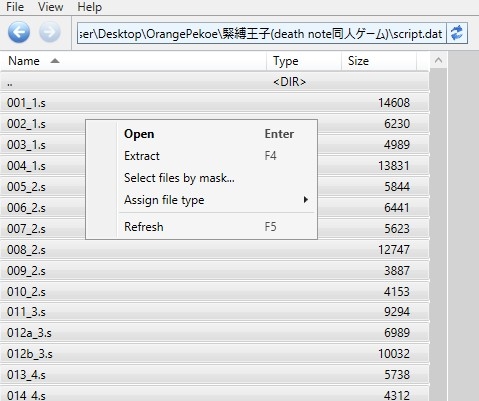Open the File menu

[15, 7]
